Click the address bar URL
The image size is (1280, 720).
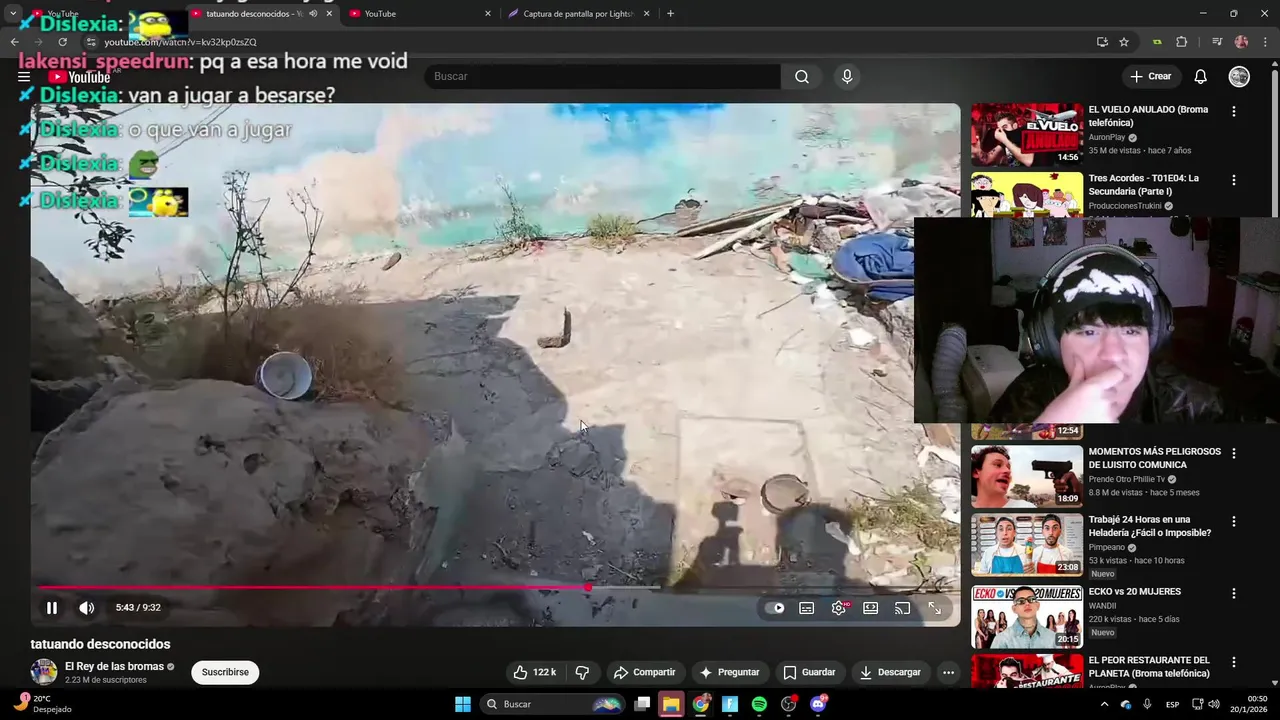click(181, 42)
